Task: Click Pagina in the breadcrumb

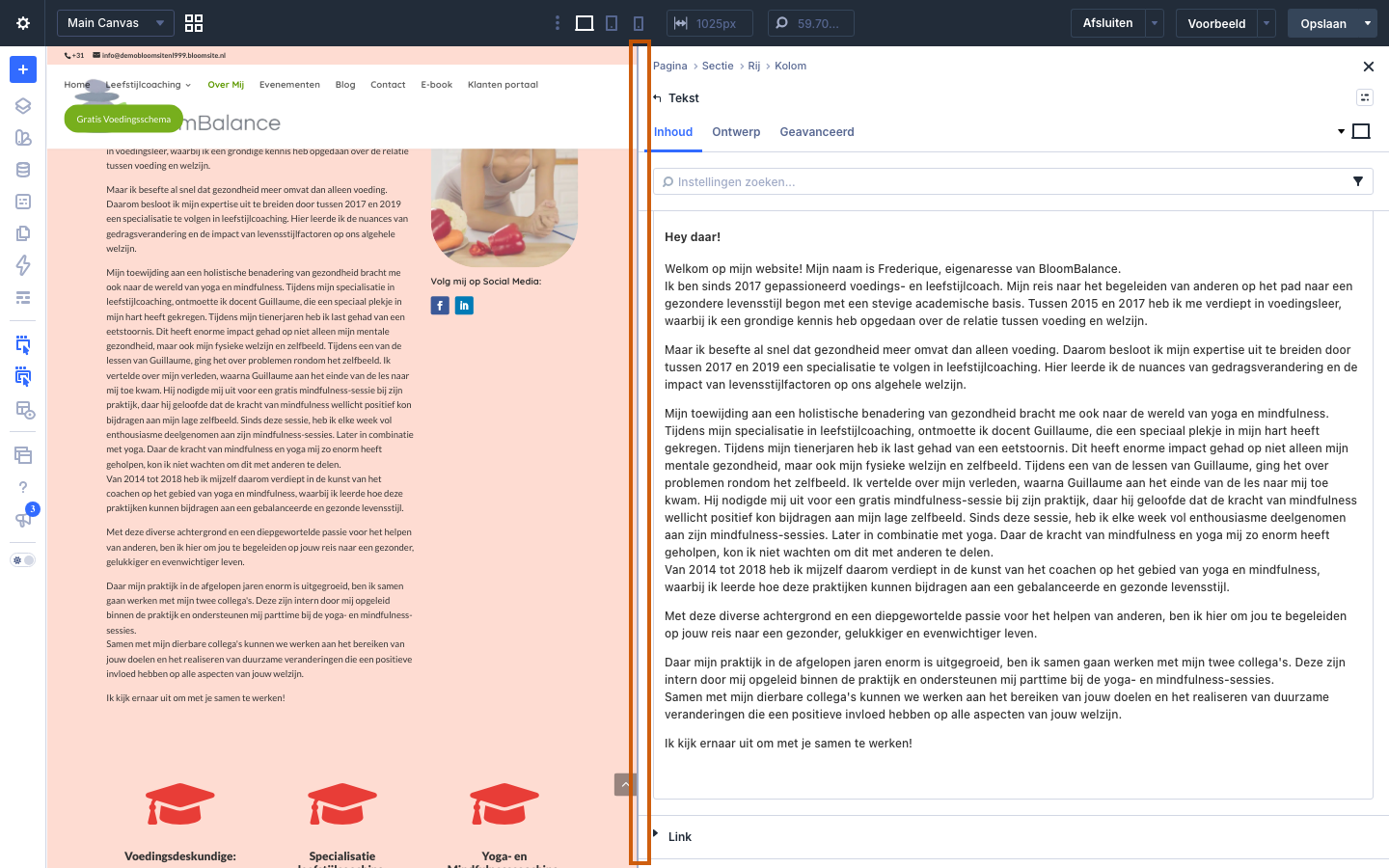Action: [670, 66]
